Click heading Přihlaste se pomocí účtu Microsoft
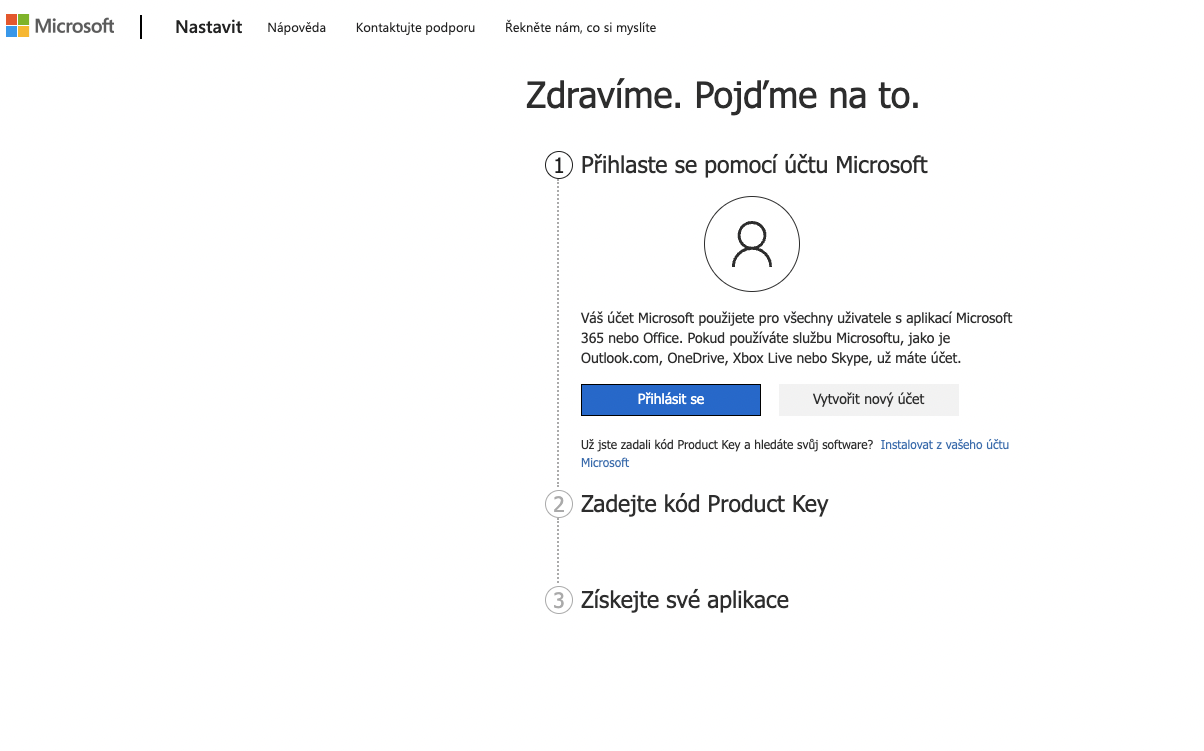Image resolution: width=1204 pixels, height=751 pixels. pos(754,165)
